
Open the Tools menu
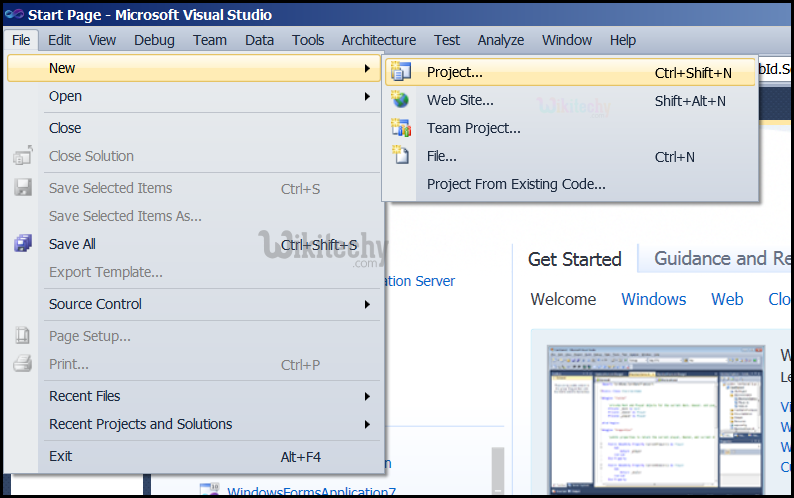pyautogui.click(x=308, y=40)
